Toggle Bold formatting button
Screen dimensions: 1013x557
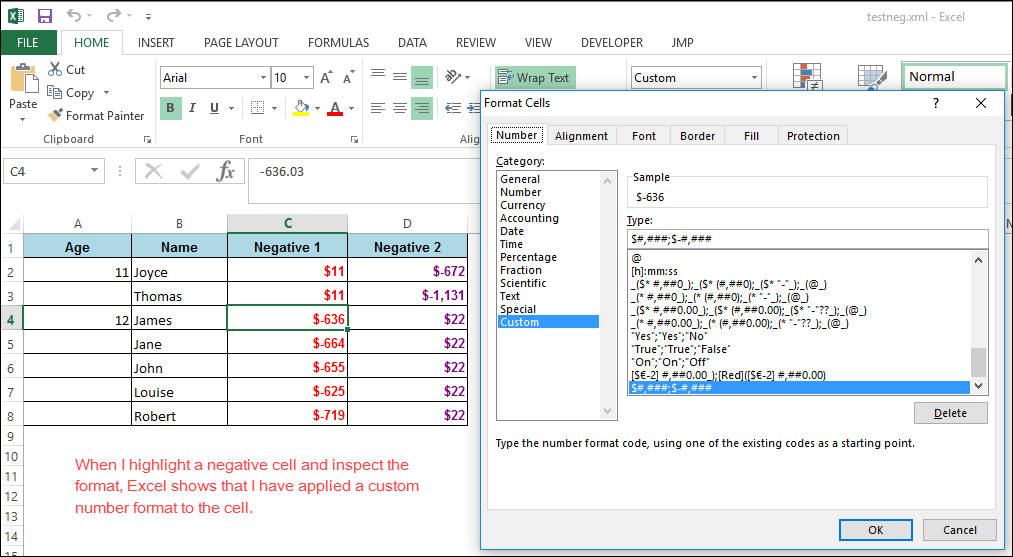tap(171, 108)
